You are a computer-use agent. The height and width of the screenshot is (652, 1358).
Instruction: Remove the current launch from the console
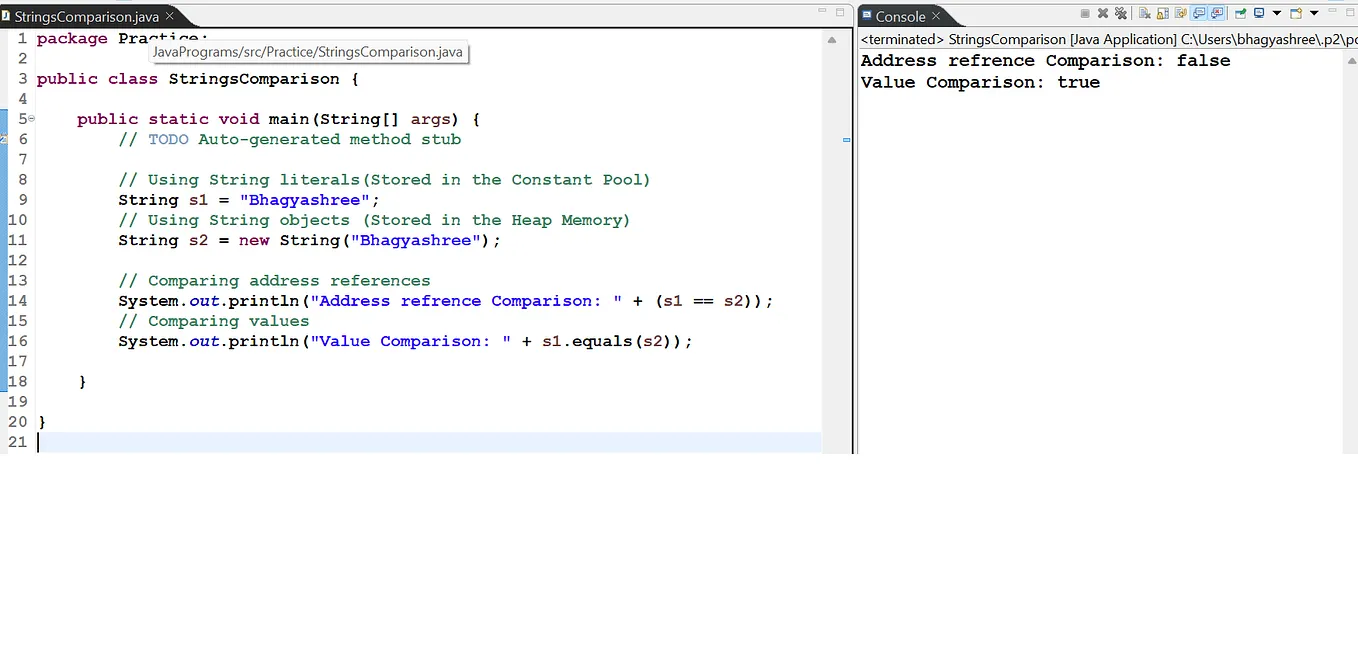pyautogui.click(x=1103, y=13)
